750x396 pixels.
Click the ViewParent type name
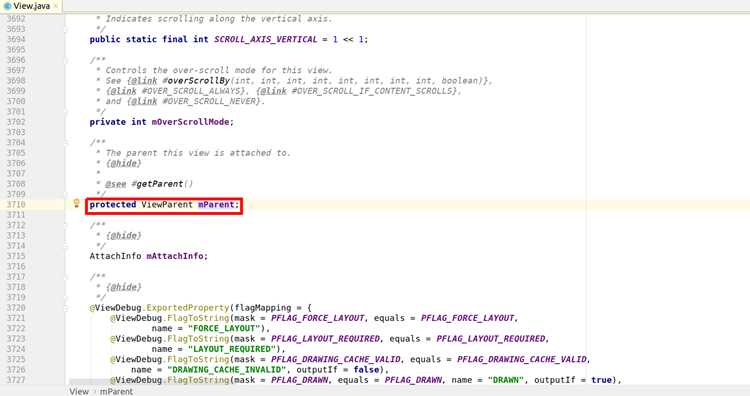[167, 205]
